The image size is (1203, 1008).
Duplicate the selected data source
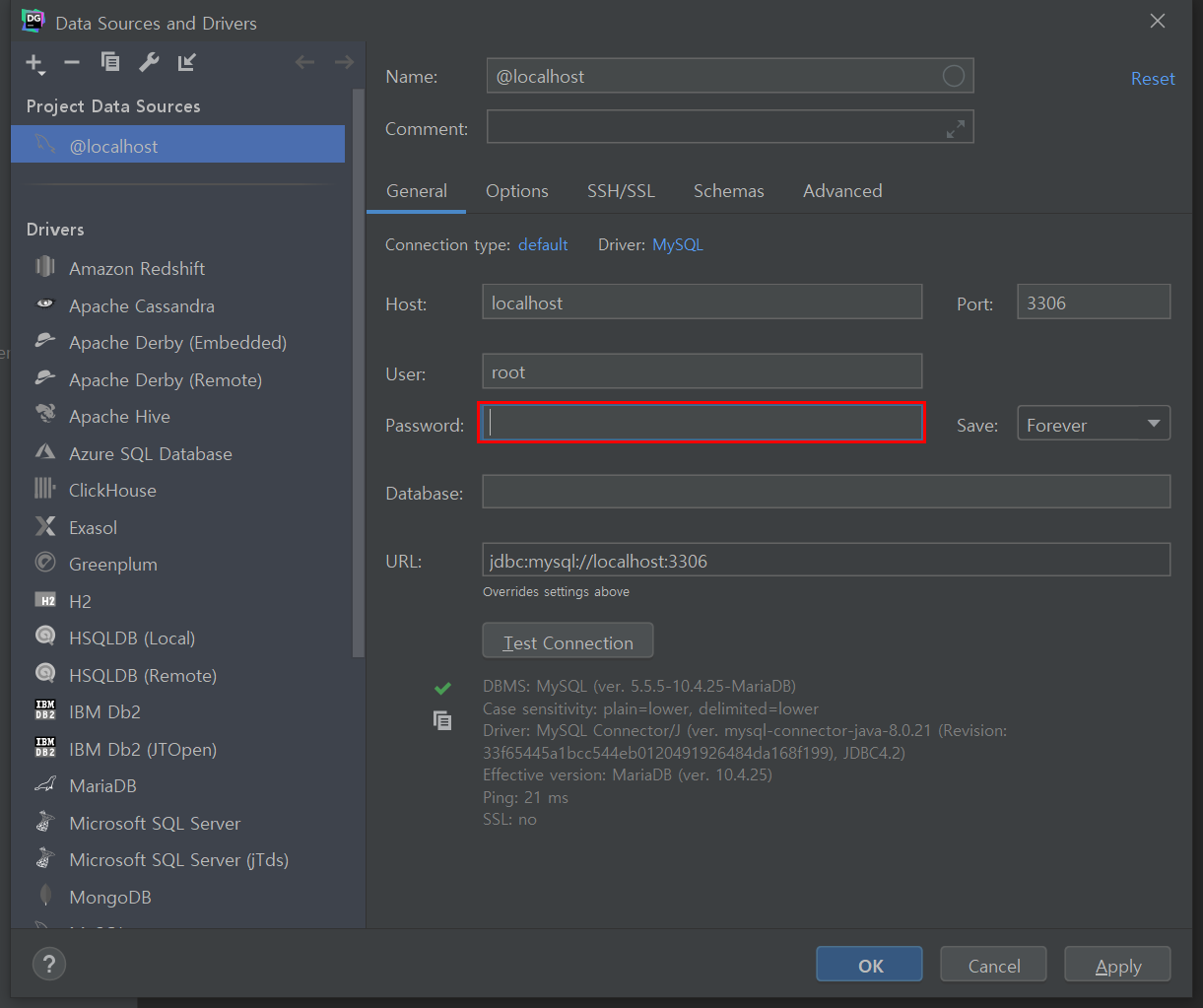pyautogui.click(x=110, y=63)
